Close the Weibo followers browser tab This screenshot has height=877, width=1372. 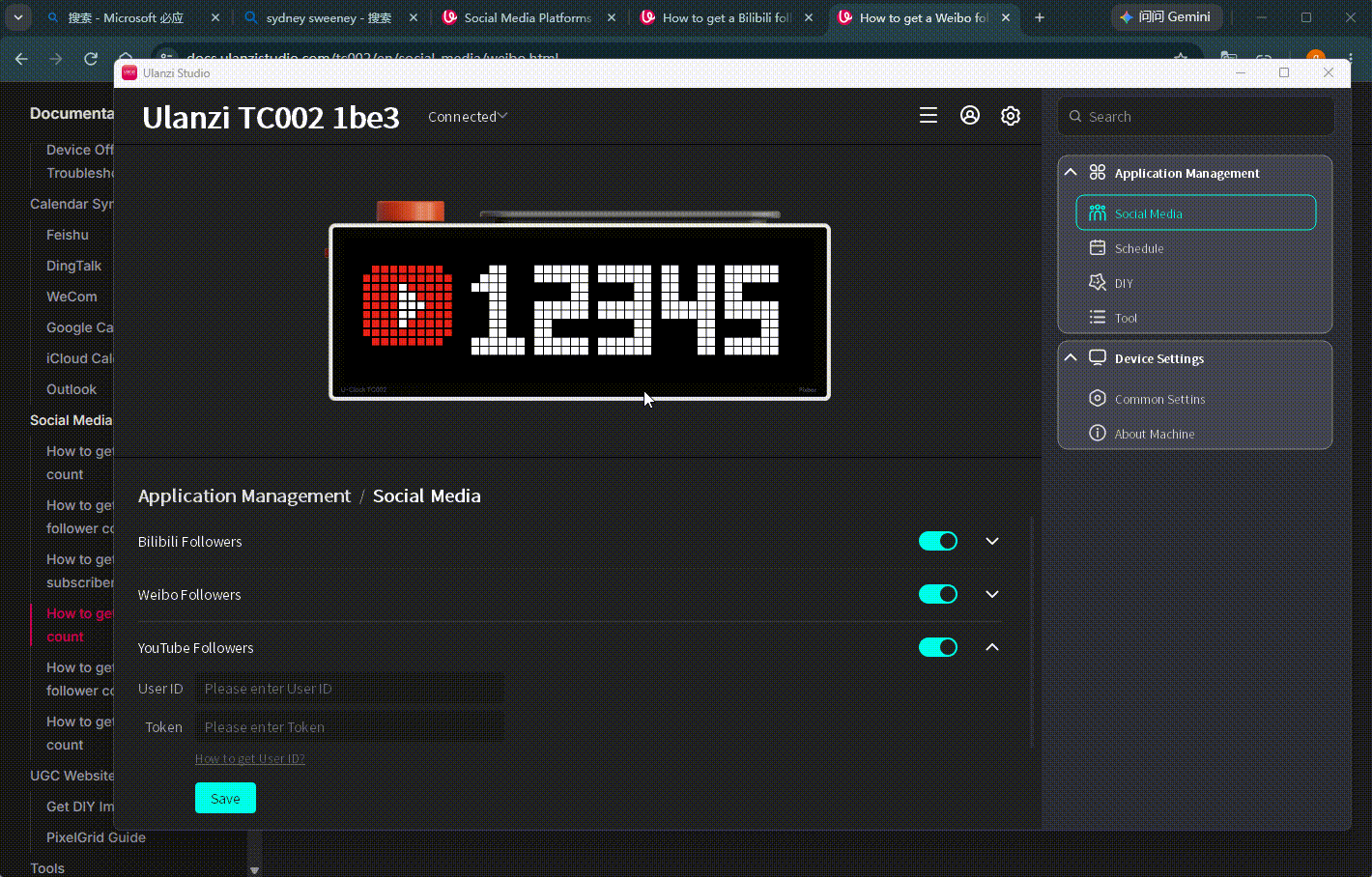click(x=1006, y=17)
